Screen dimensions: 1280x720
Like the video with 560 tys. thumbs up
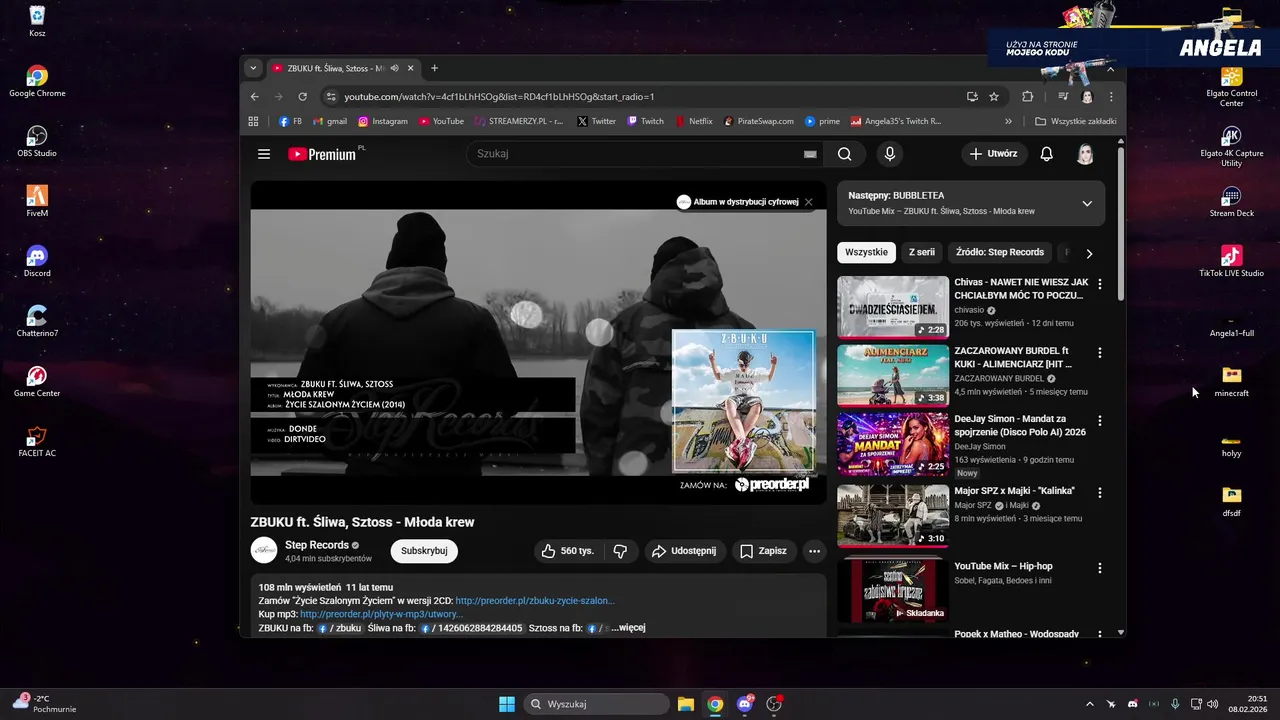click(567, 551)
